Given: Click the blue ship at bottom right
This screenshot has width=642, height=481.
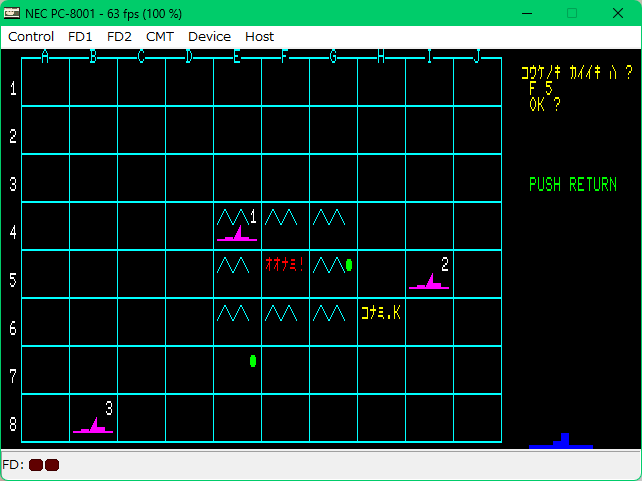Looking at the screenshot, I should tap(561, 440).
